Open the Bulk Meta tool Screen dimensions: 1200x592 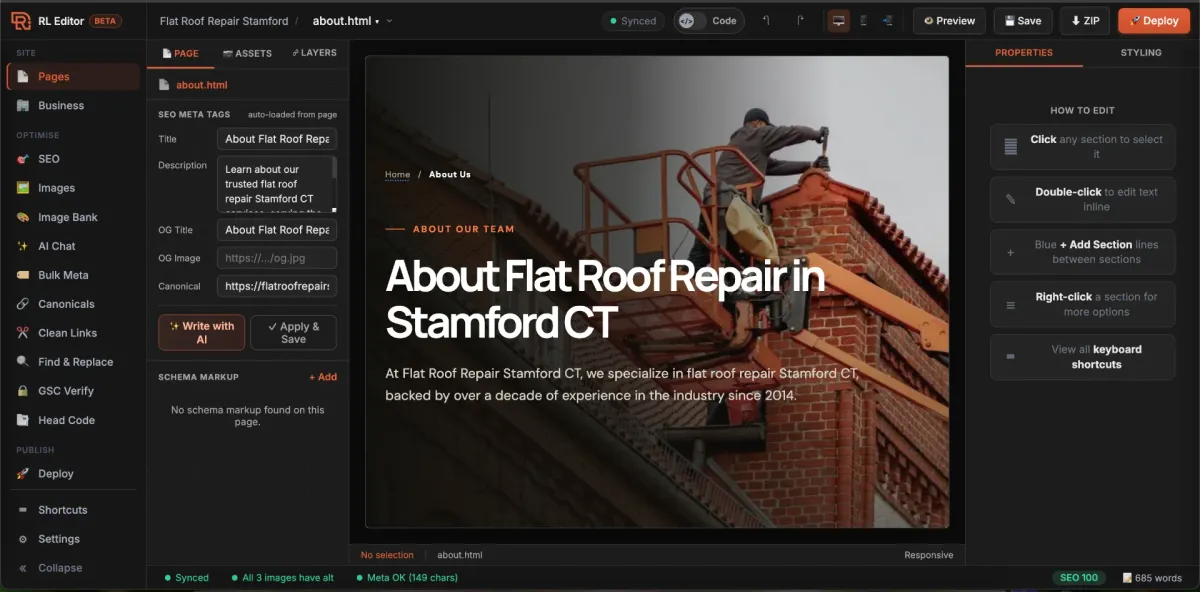[72, 275]
